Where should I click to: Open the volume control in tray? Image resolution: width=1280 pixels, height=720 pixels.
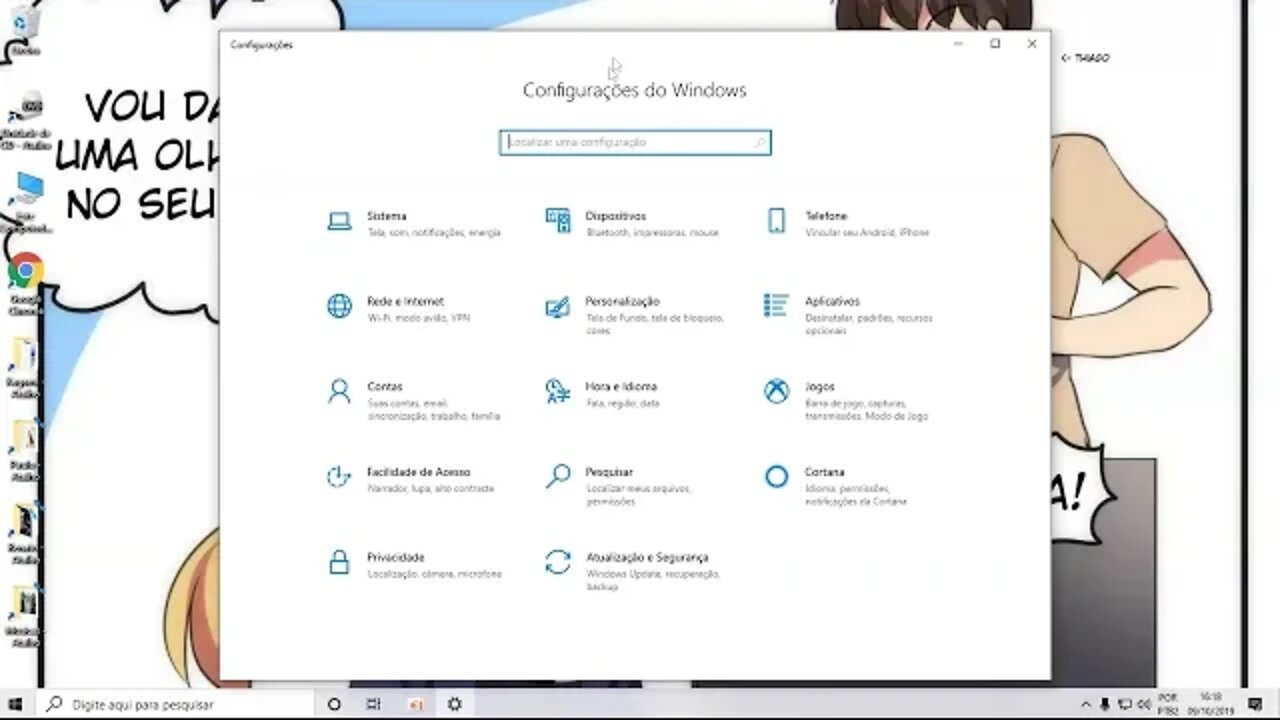(1145, 704)
